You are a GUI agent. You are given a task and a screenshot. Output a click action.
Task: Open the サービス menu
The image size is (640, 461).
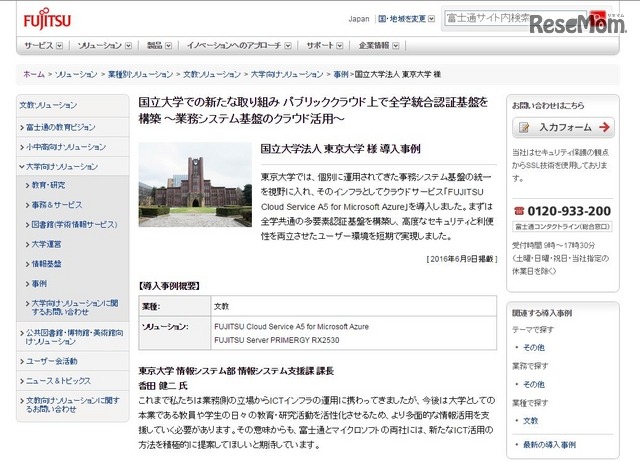click(x=43, y=45)
